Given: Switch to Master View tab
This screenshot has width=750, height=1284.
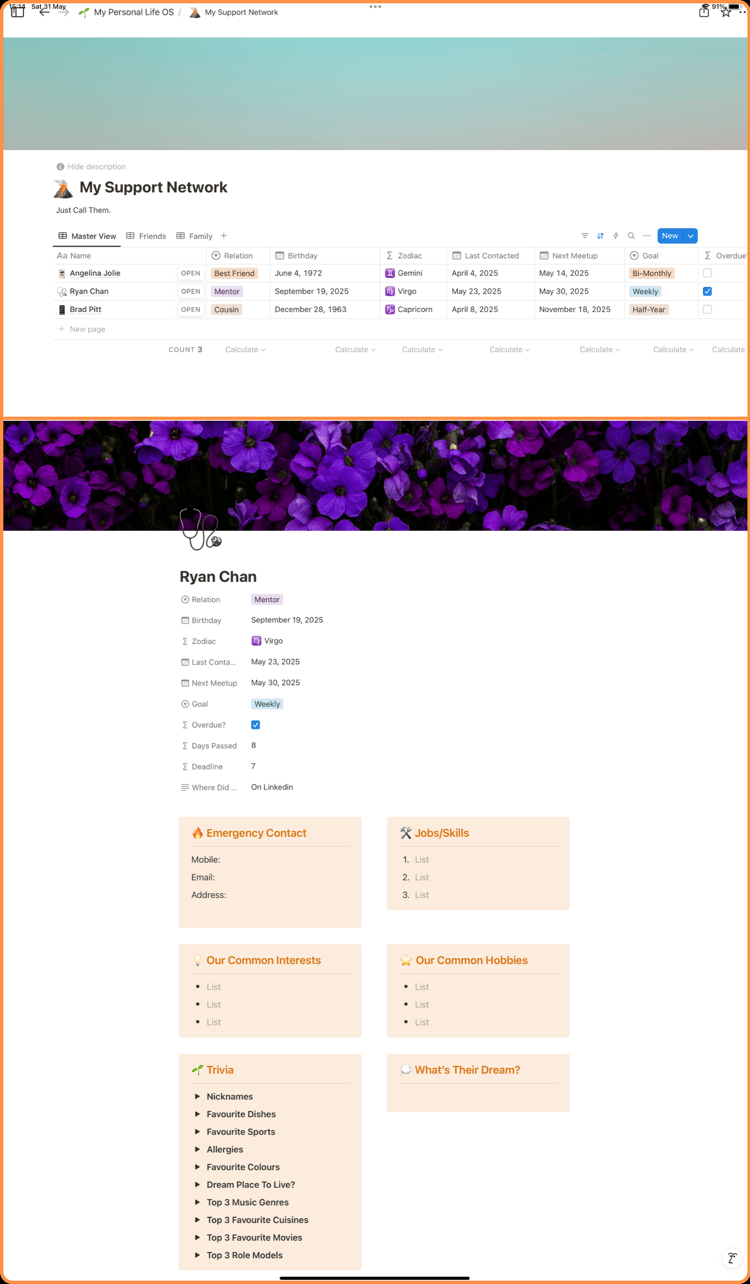Looking at the screenshot, I should (87, 236).
